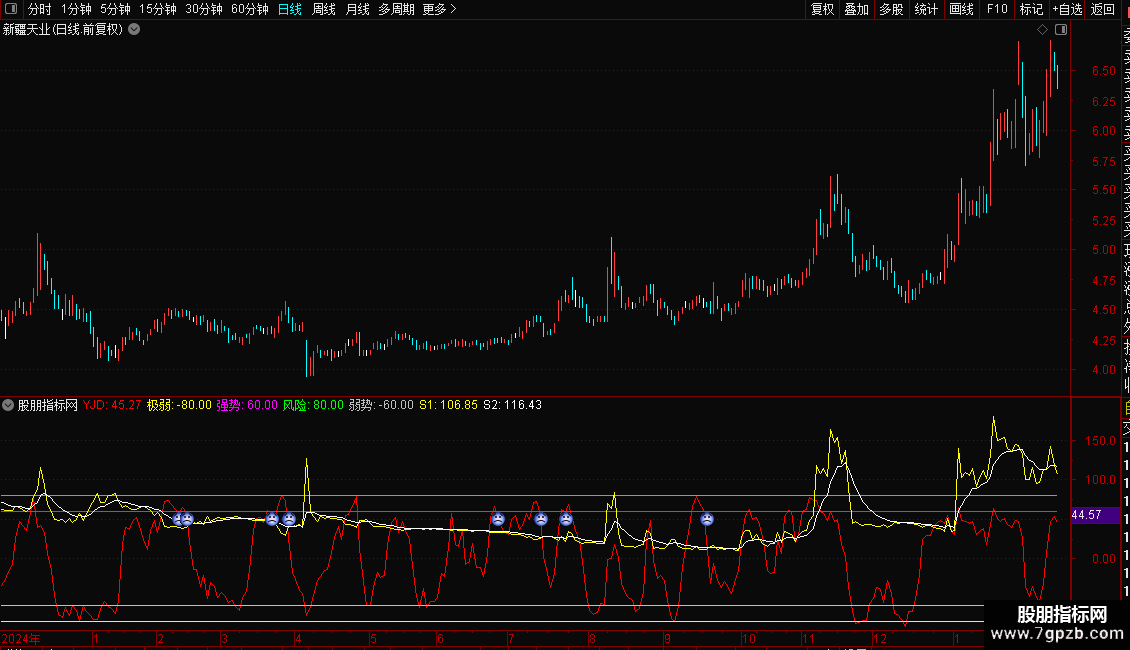This screenshot has height=650, width=1130.
Task: Click the S2: 116.43 value
Action: tap(512, 405)
